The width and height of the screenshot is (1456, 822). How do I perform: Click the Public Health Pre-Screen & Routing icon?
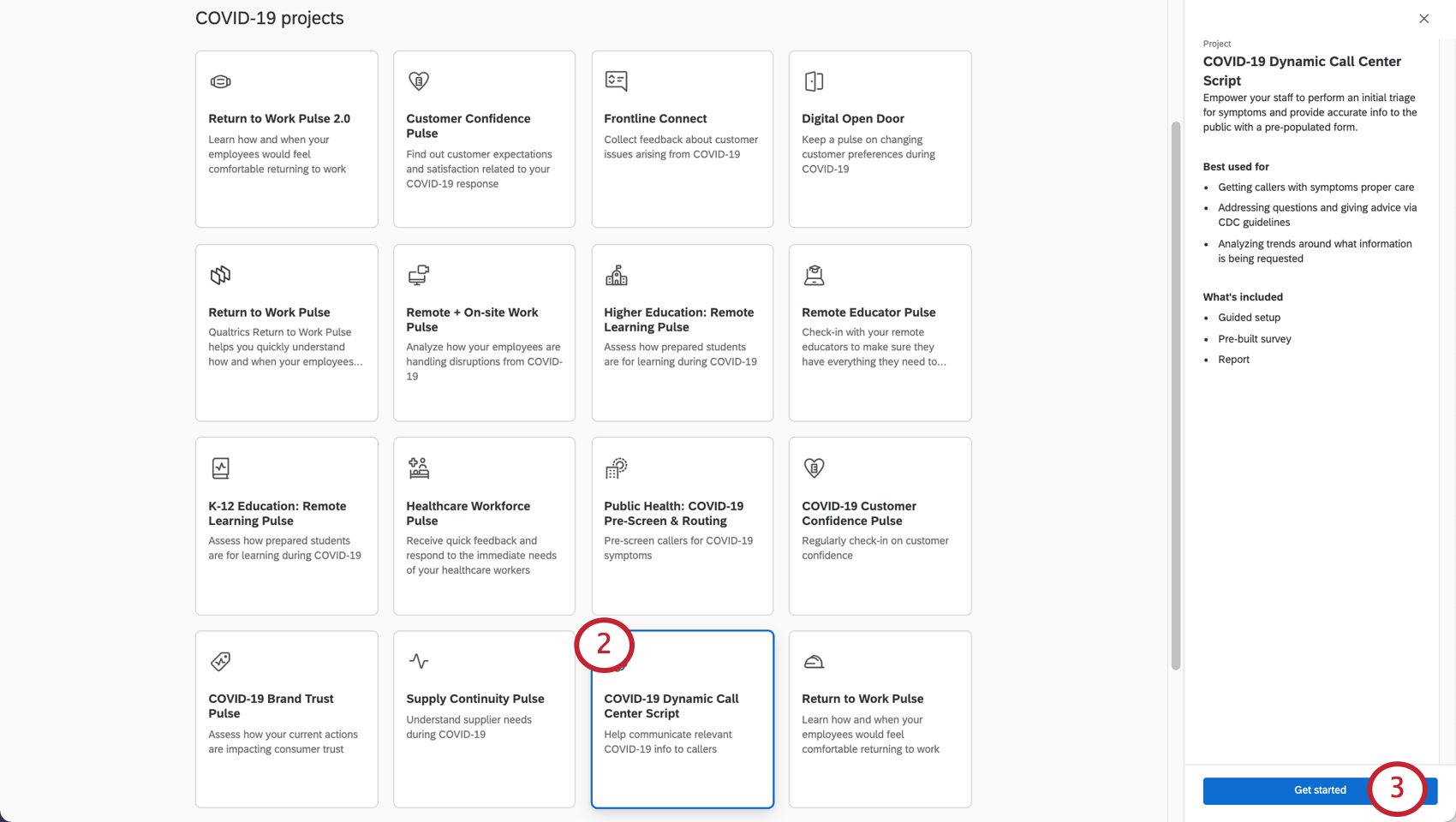tap(616, 468)
